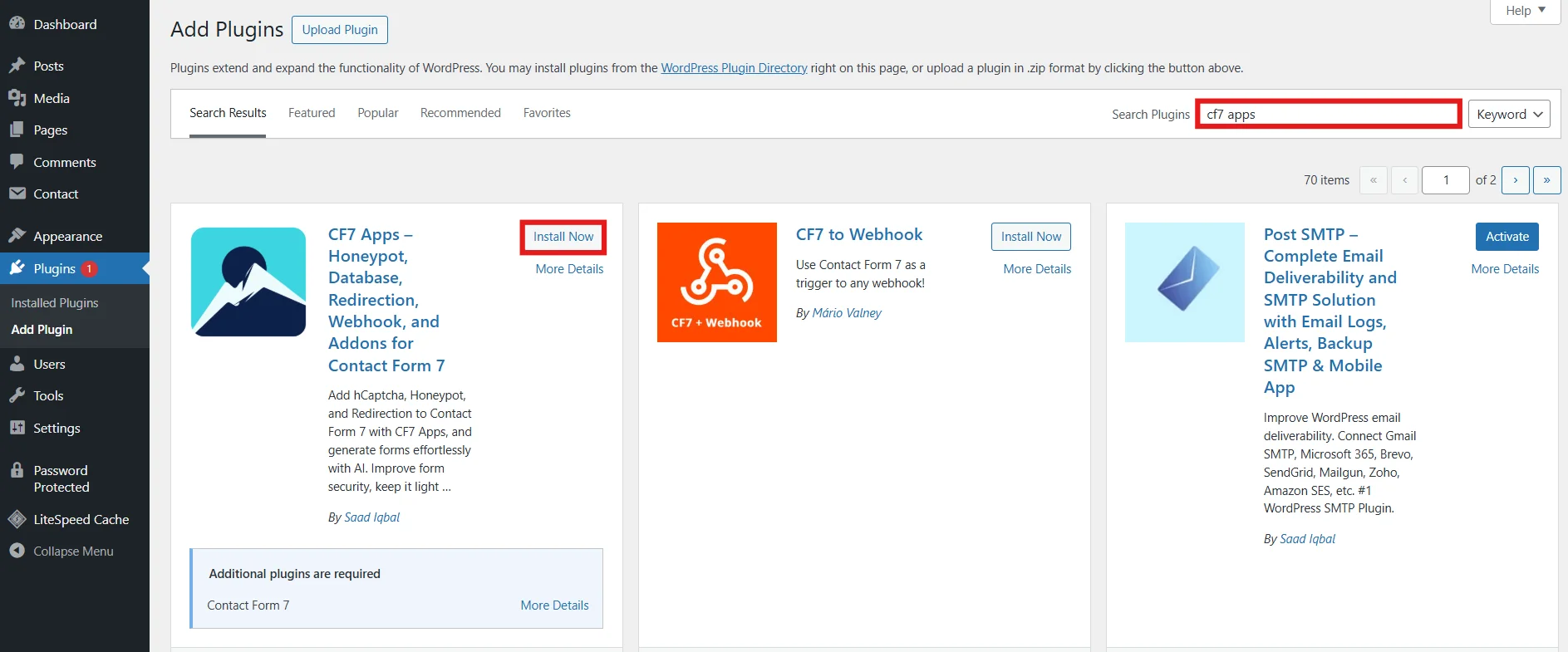Click the Upload Plugin button
Image resolution: width=1568 pixels, height=652 pixels.
[340, 30]
